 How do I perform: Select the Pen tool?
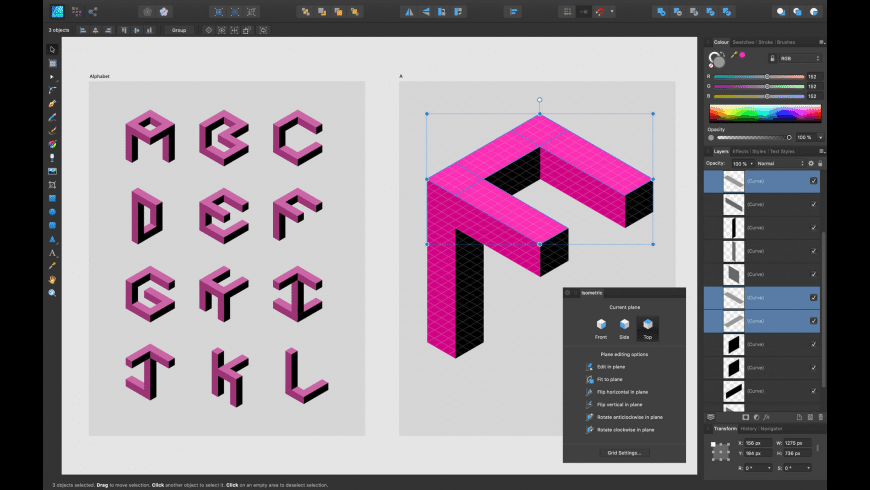pos(52,104)
